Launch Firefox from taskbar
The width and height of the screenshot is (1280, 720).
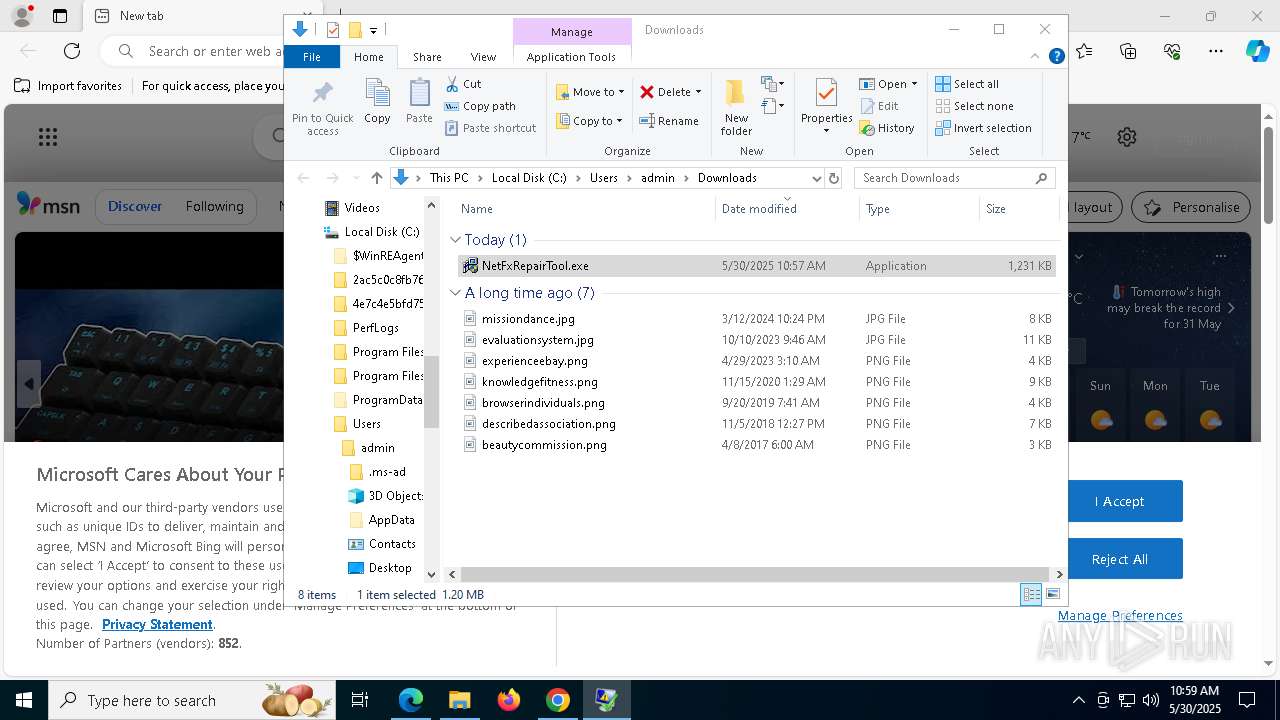click(x=508, y=700)
